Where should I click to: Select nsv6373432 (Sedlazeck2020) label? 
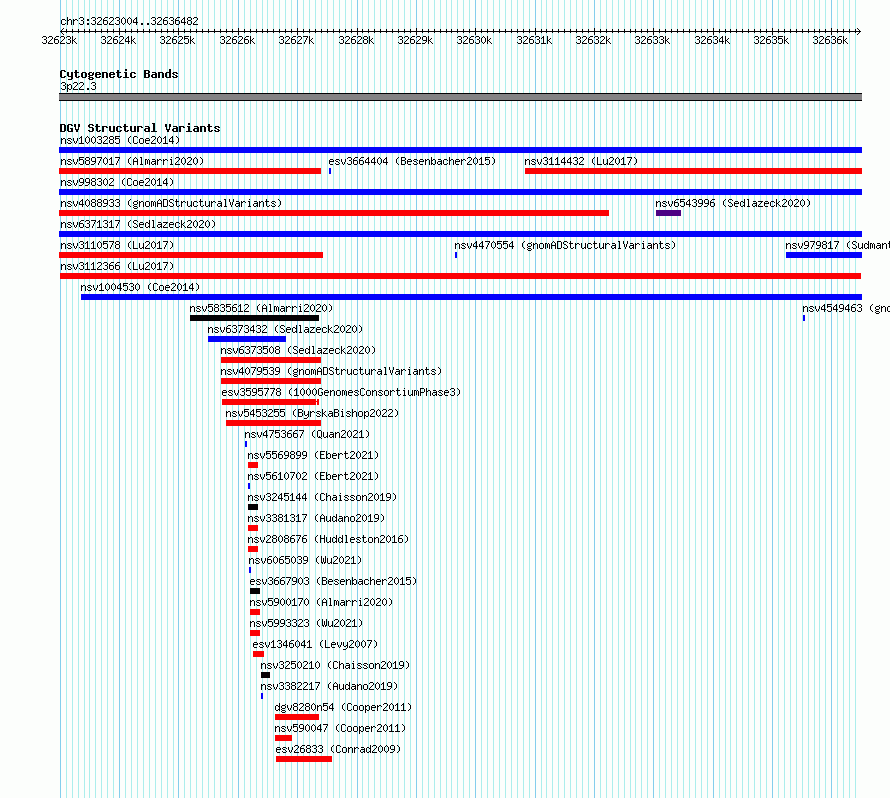click(x=285, y=329)
